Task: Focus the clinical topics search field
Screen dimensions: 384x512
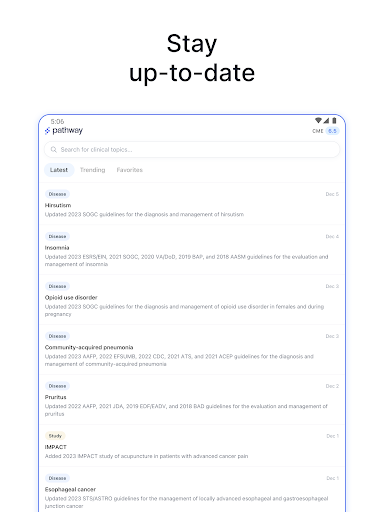Action: coord(192,150)
